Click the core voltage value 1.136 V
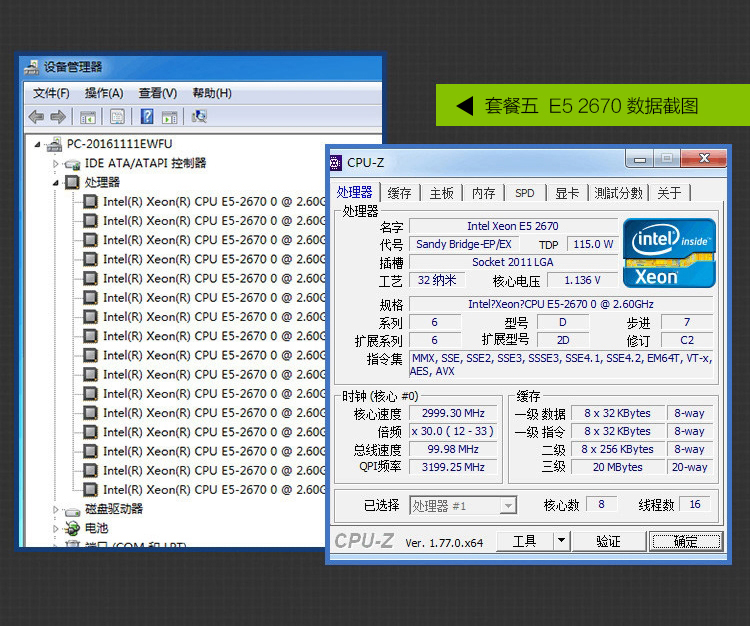The width and height of the screenshot is (750, 626). [582, 280]
